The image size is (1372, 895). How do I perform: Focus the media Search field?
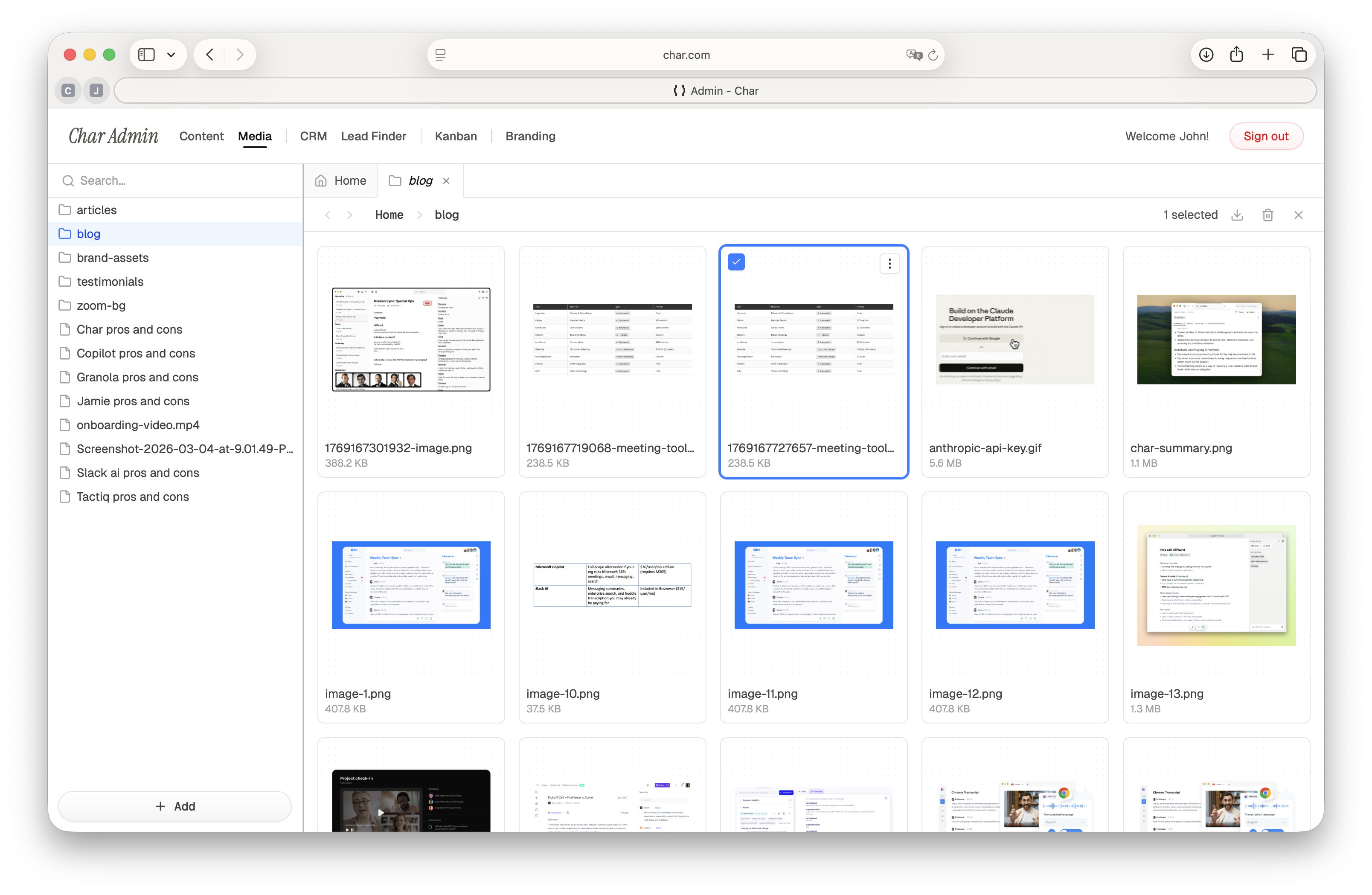pyautogui.click(x=176, y=180)
